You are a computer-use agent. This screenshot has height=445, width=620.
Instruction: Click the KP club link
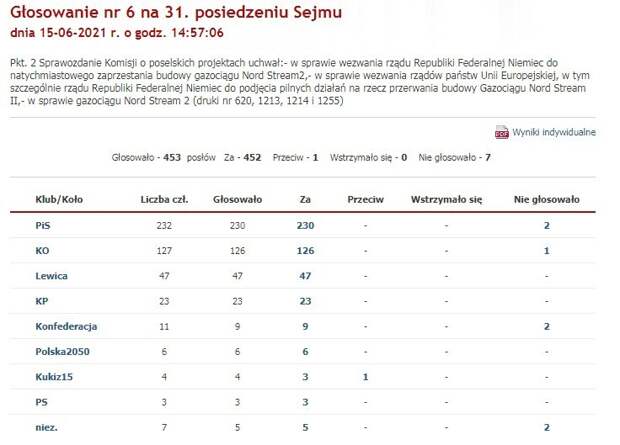click(x=42, y=301)
